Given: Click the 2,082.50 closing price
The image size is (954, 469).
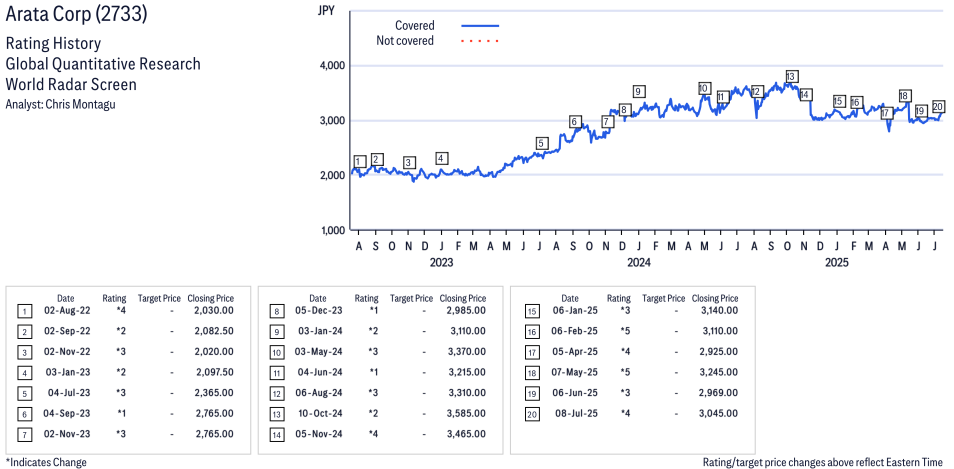Looking at the screenshot, I should tap(214, 331).
